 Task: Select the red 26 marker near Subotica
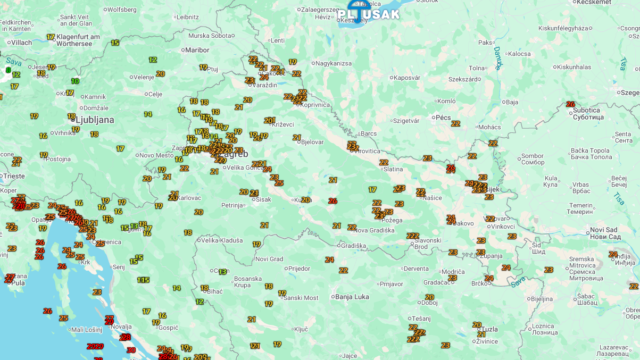pyautogui.click(x=571, y=104)
